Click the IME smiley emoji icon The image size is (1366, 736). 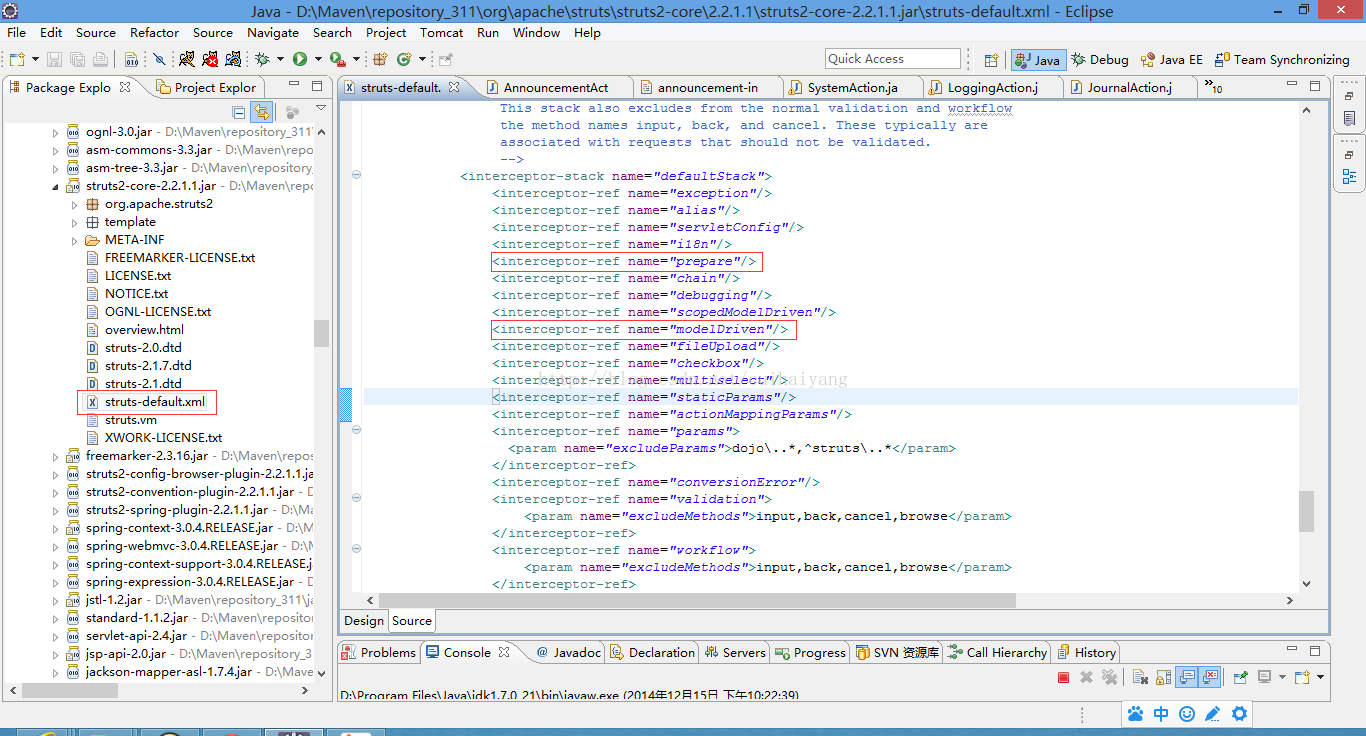click(x=1187, y=714)
